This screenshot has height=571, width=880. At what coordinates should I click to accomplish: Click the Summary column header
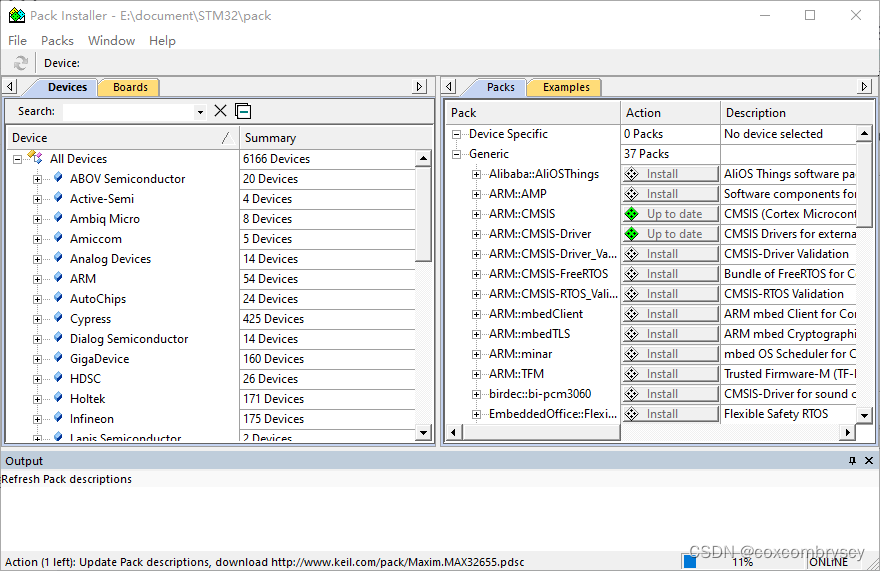coord(335,138)
